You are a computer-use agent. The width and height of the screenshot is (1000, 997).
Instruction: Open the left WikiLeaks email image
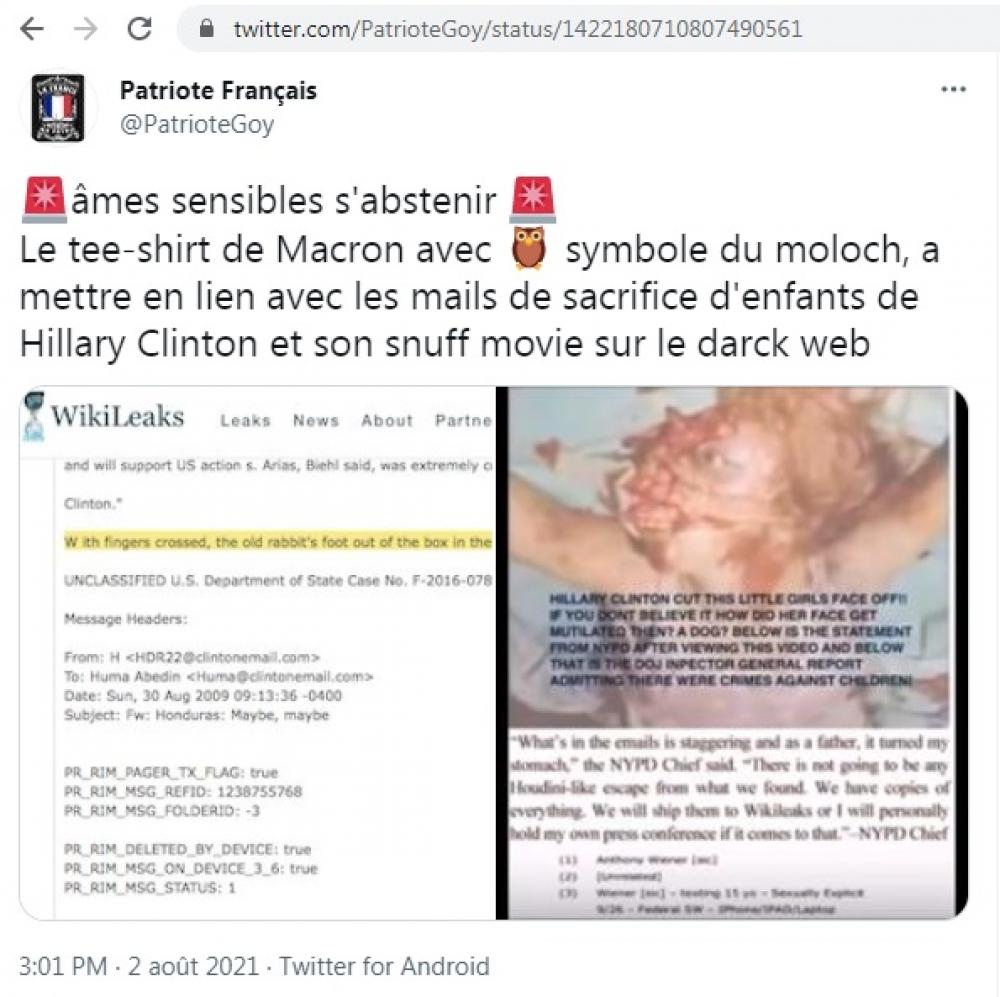click(x=258, y=653)
